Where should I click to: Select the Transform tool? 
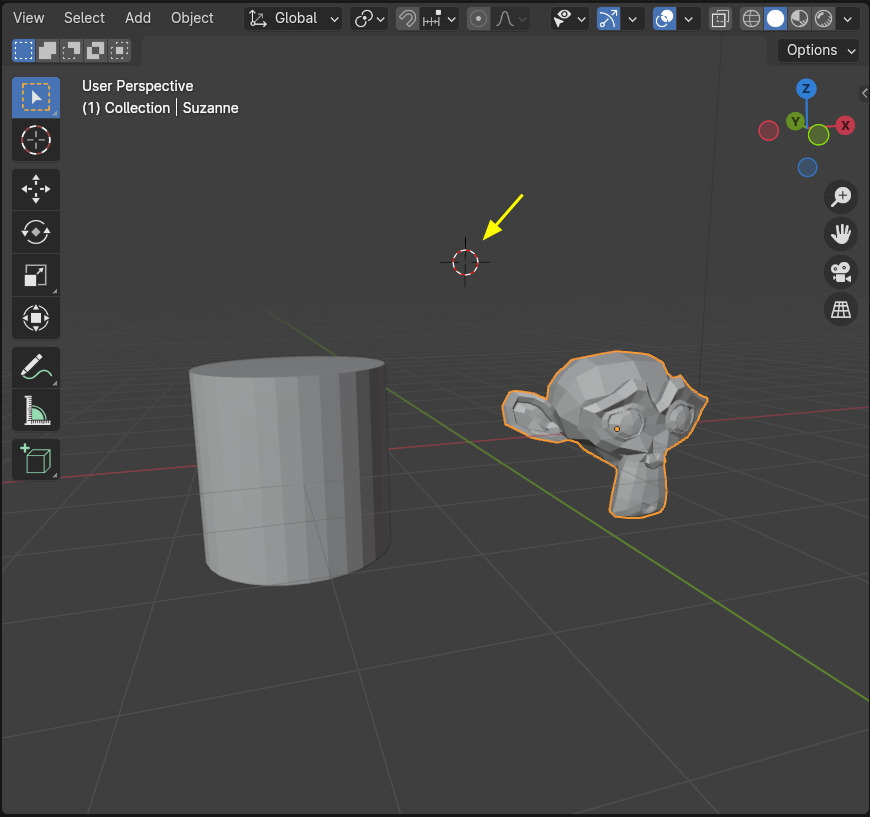pyautogui.click(x=36, y=318)
